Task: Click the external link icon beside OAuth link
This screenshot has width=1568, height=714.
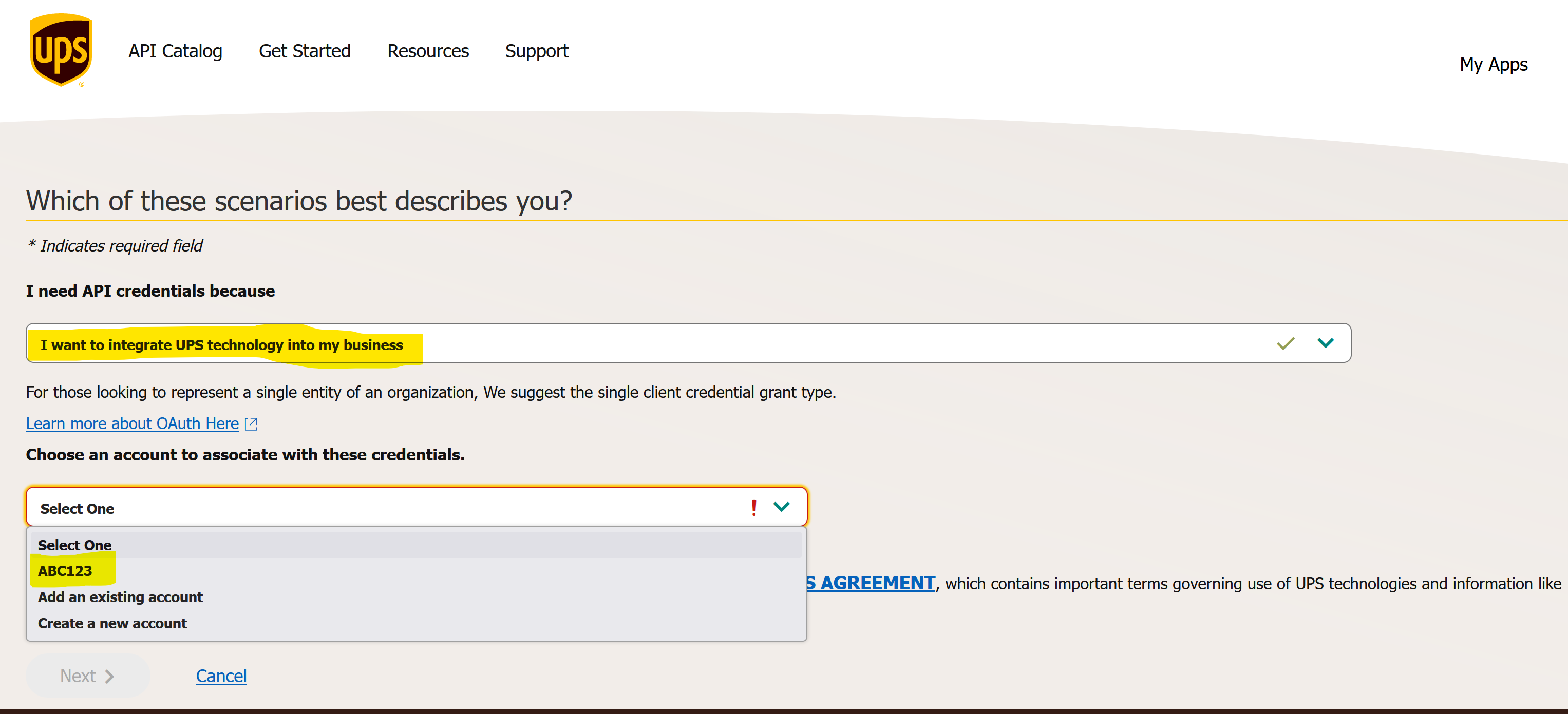Action: coord(251,424)
